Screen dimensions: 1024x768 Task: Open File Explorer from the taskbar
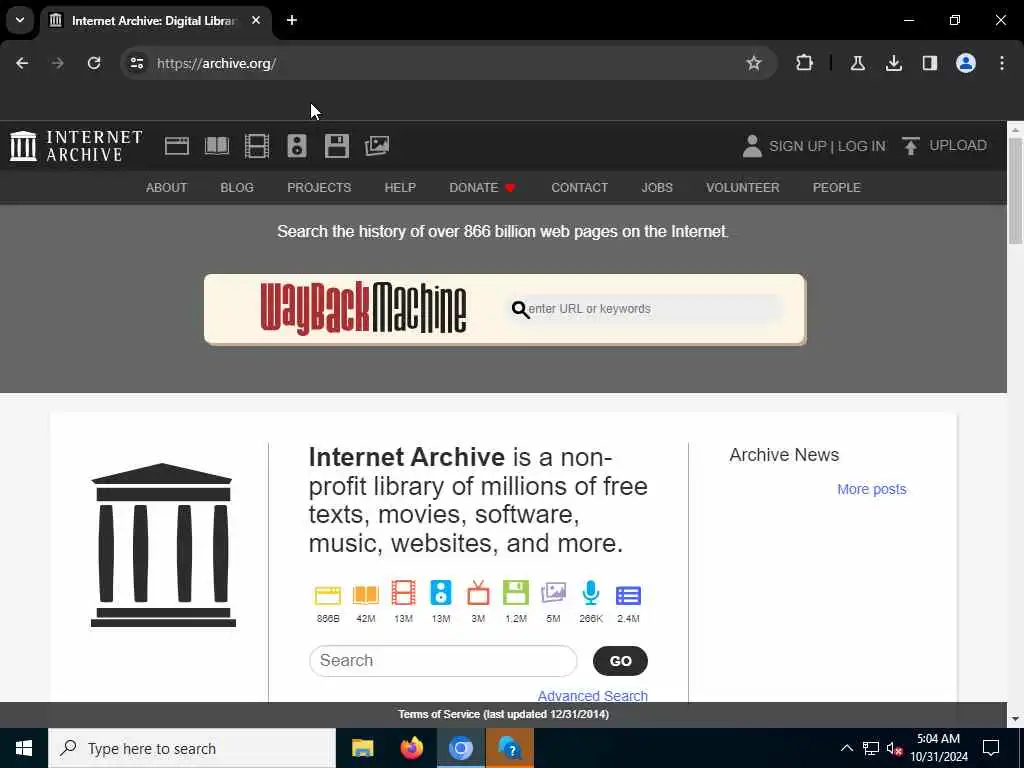362,748
